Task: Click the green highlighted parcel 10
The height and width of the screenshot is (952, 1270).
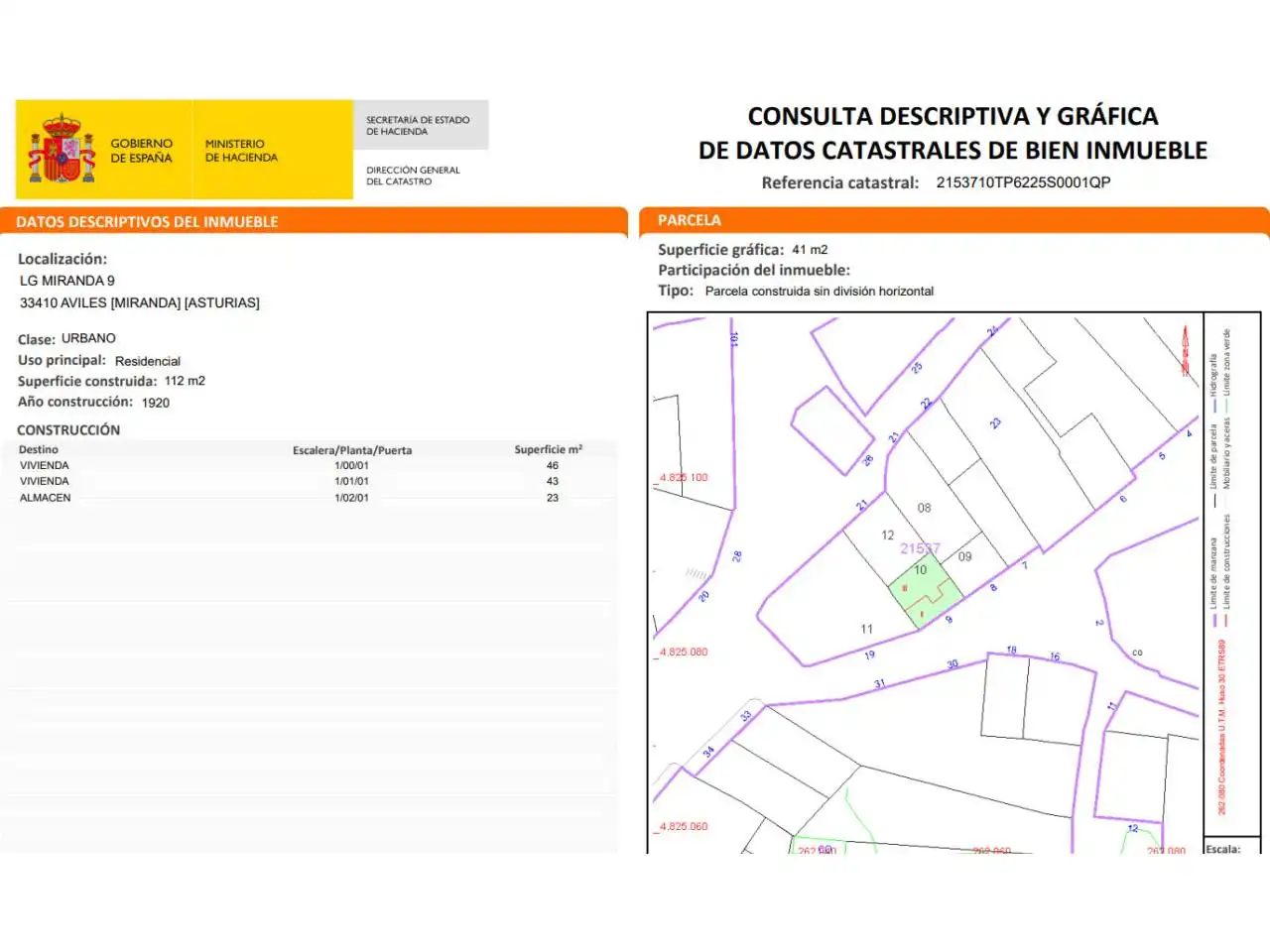Action: pos(925,591)
